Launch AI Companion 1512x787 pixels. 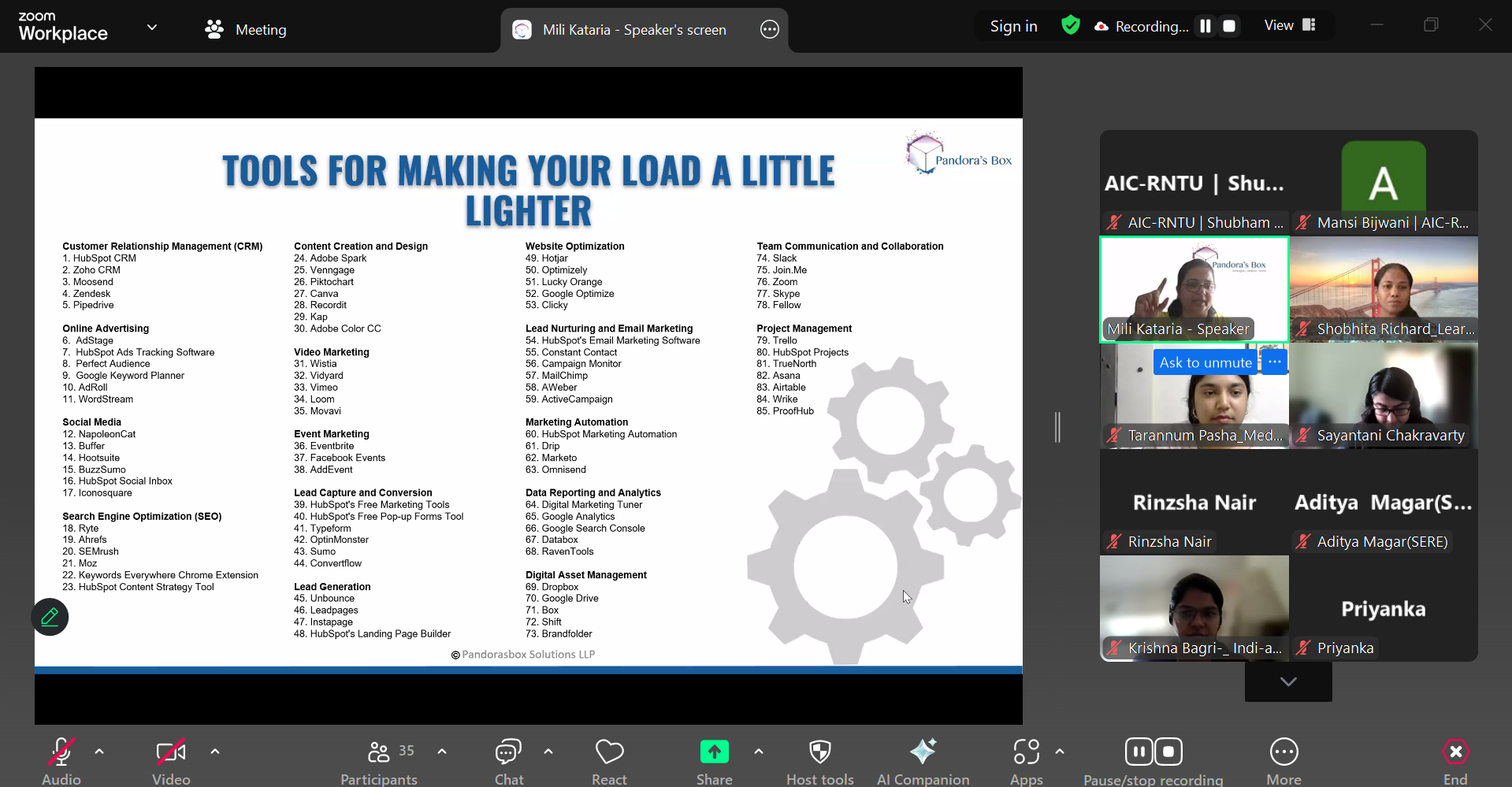coord(923,754)
